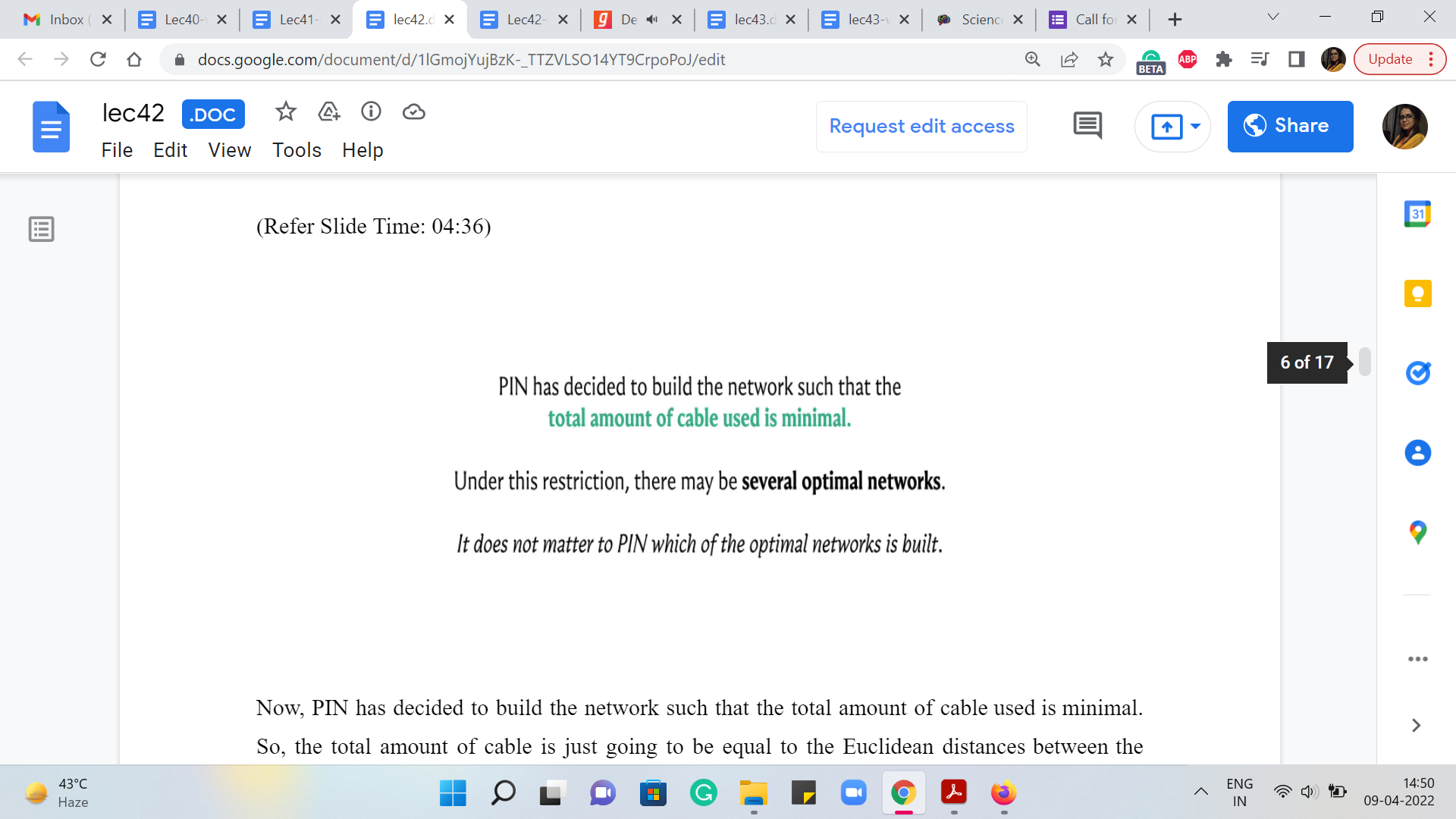
Task: Toggle the browser side panel
Action: click(1297, 59)
